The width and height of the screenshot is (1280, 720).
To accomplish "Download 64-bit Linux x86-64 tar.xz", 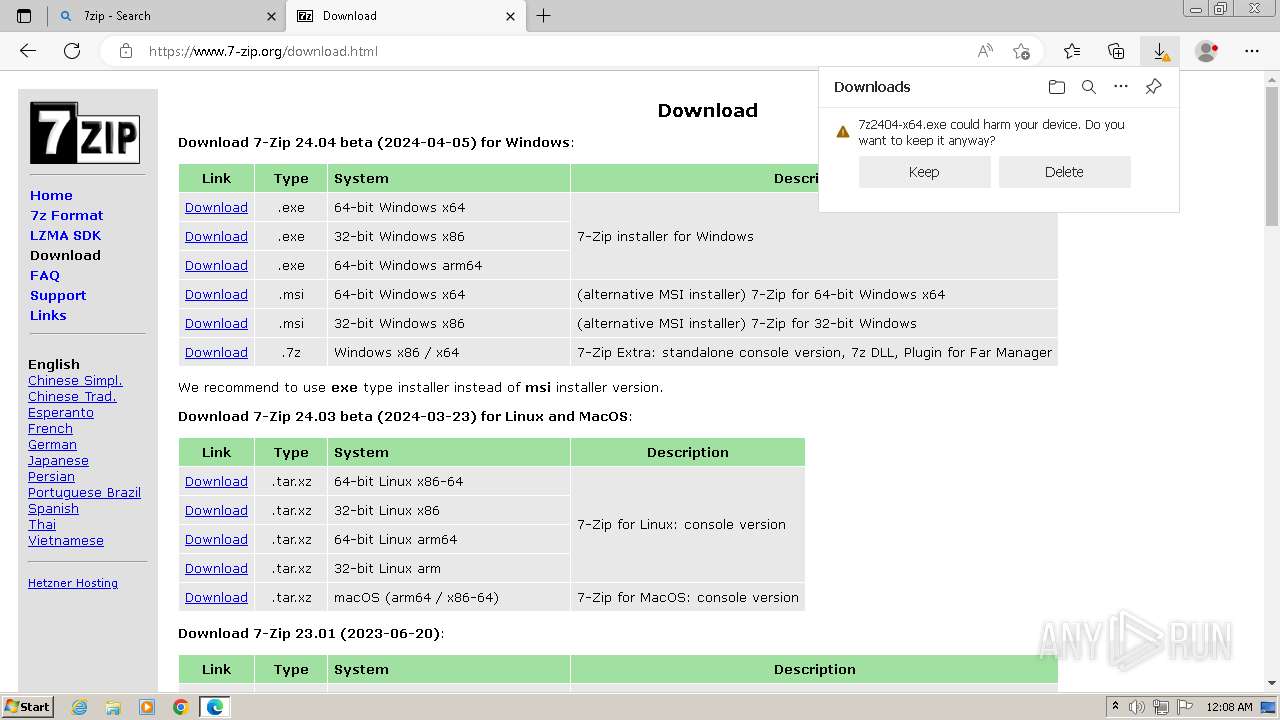I will [216, 482].
